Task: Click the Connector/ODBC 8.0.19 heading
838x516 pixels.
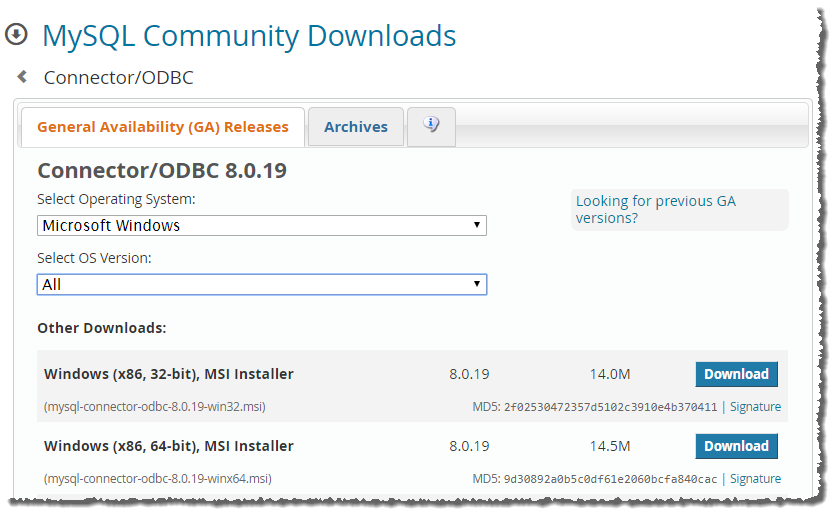Action: click(162, 171)
